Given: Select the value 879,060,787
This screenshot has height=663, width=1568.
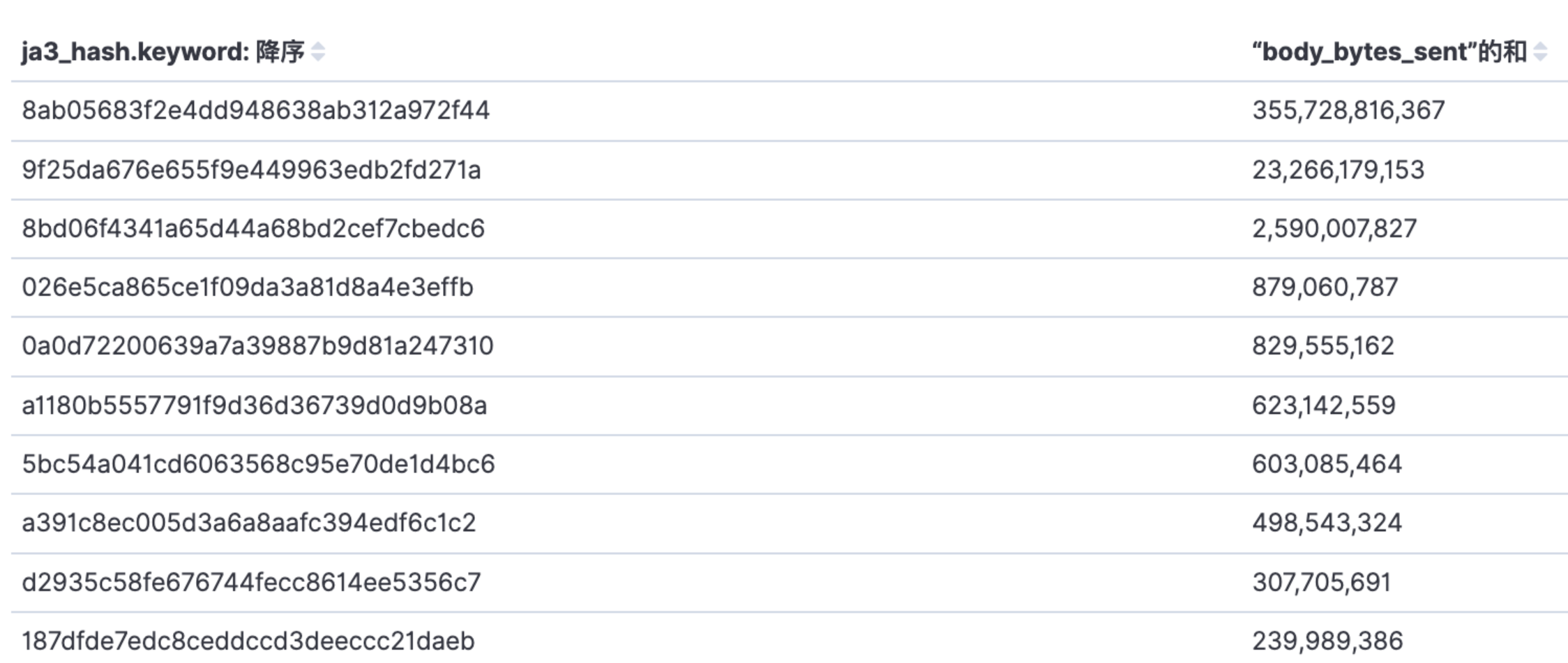Looking at the screenshot, I should click(1325, 287).
